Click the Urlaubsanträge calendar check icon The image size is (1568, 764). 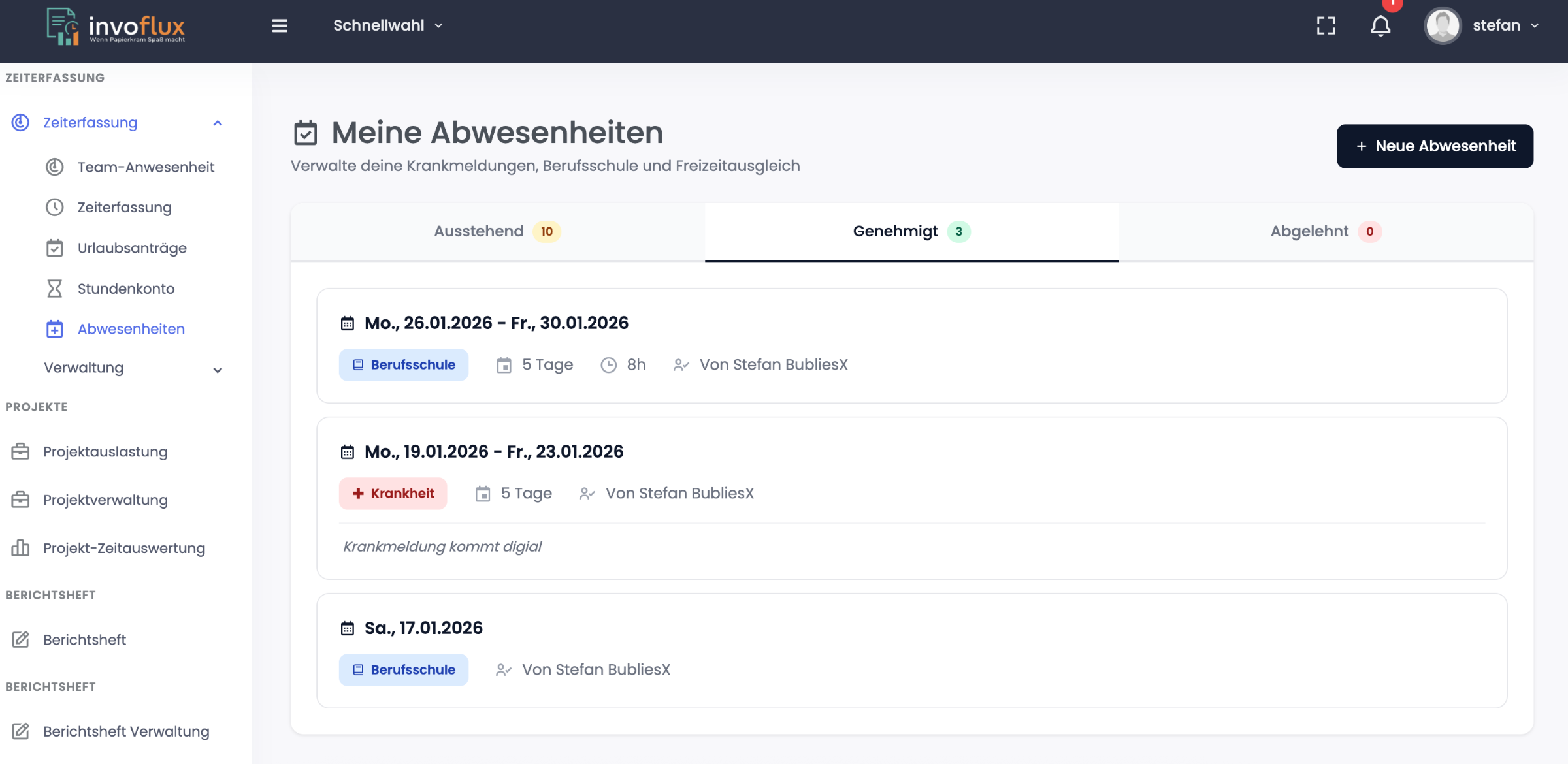(x=54, y=248)
